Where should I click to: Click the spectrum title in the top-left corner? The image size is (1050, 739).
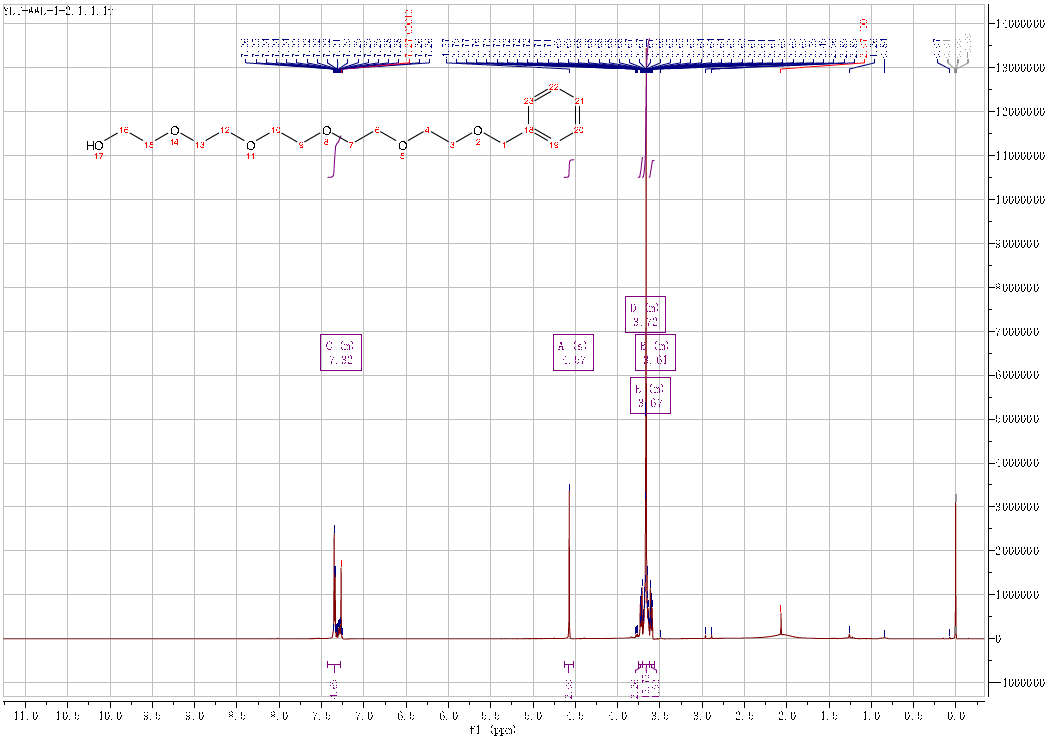click(58, 11)
